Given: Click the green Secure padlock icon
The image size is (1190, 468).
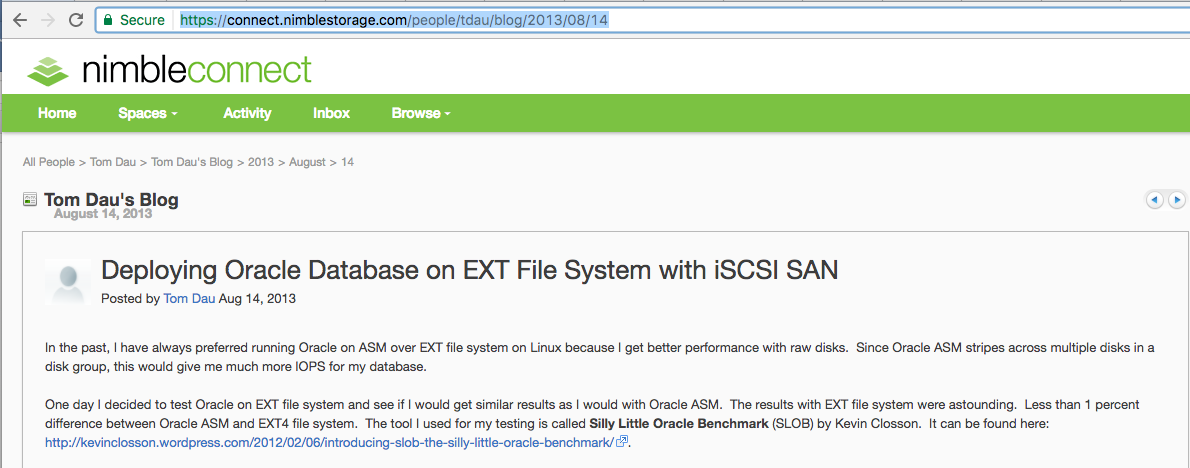Looking at the screenshot, I should (108, 20).
